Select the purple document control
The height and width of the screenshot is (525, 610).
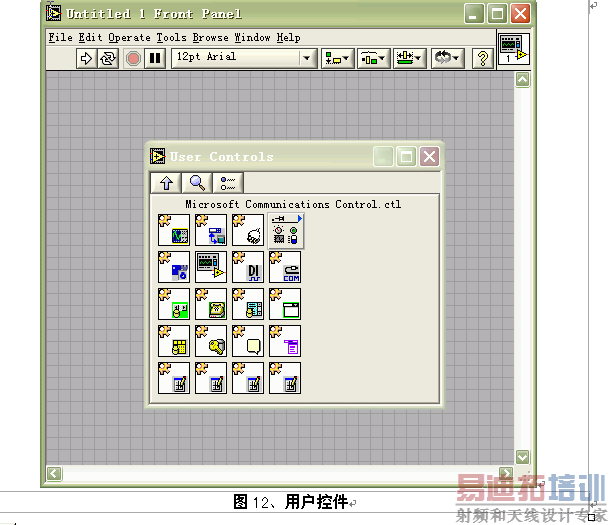pyautogui.click(x=285, y=341)
